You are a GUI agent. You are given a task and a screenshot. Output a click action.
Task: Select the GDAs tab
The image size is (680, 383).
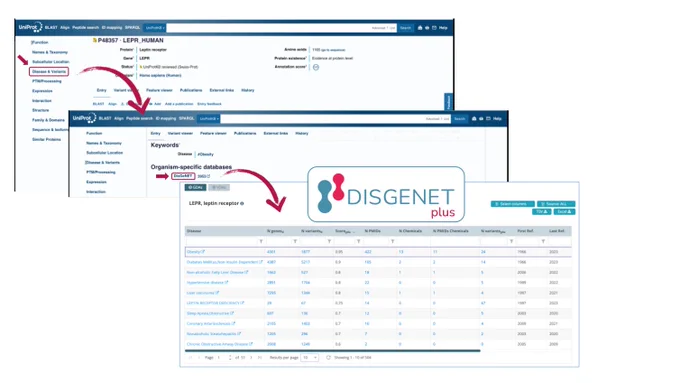point(195,187)
